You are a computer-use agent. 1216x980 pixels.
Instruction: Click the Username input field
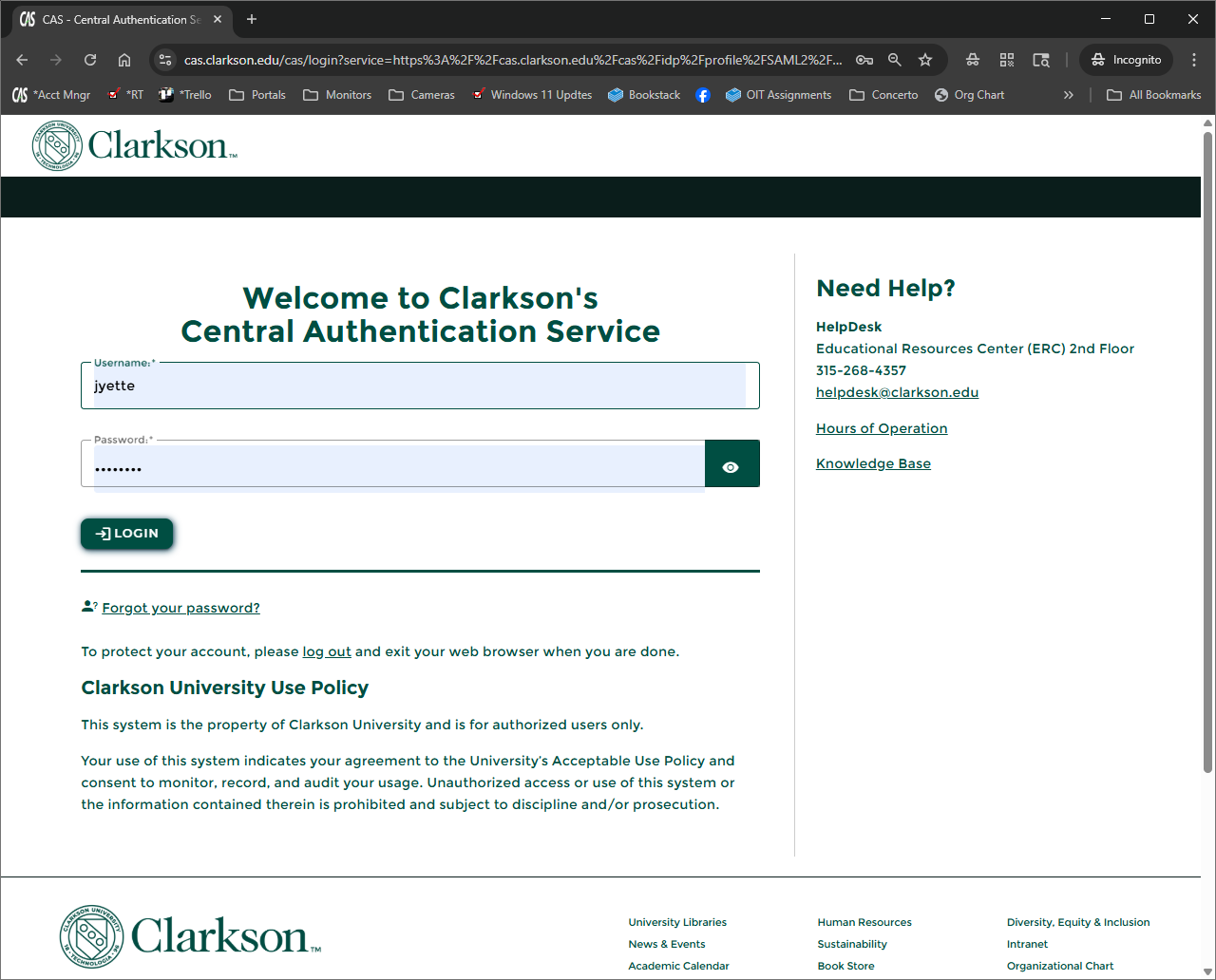(420, 386)
